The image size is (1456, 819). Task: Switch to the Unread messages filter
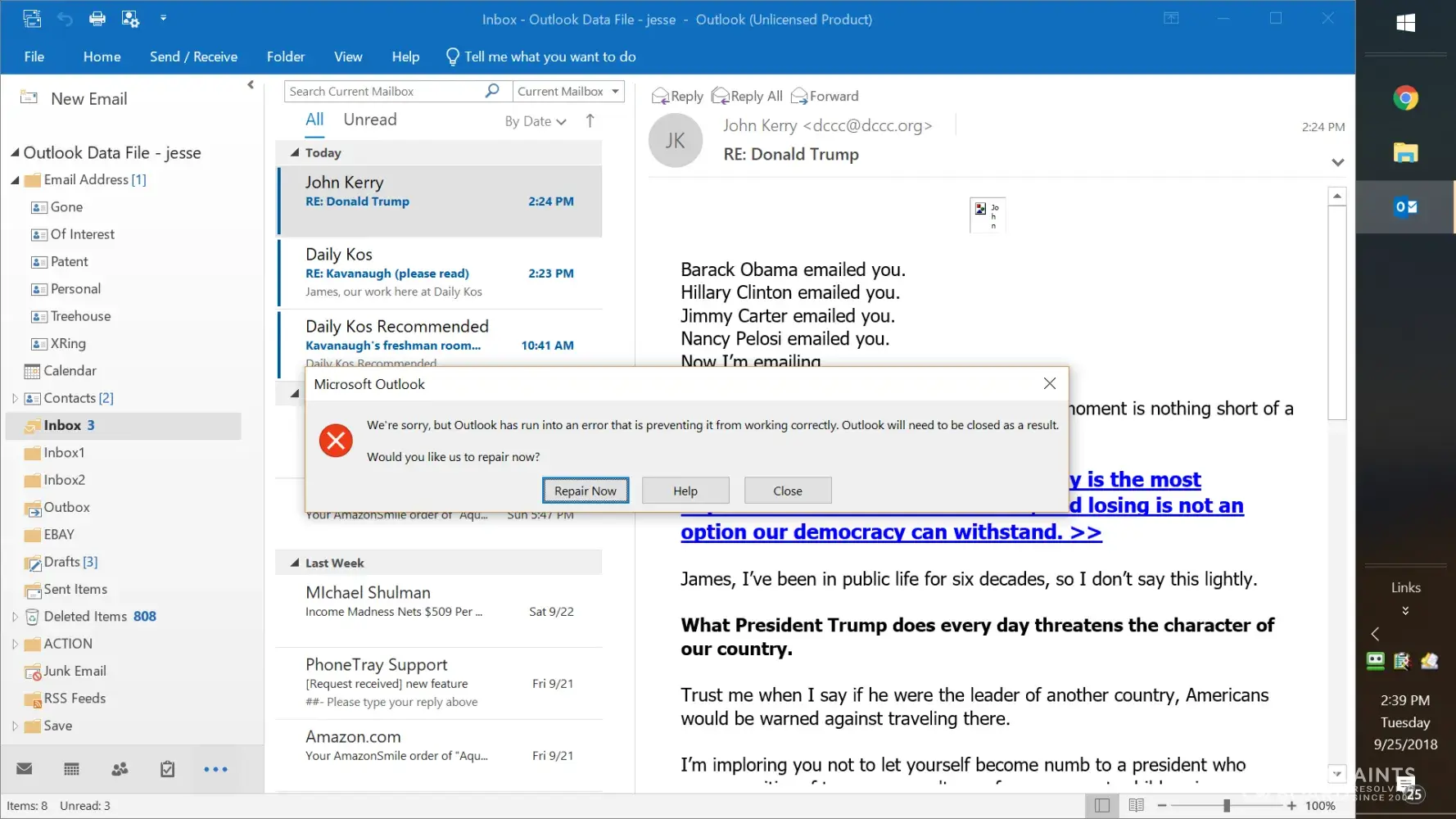tap(369, 120)
